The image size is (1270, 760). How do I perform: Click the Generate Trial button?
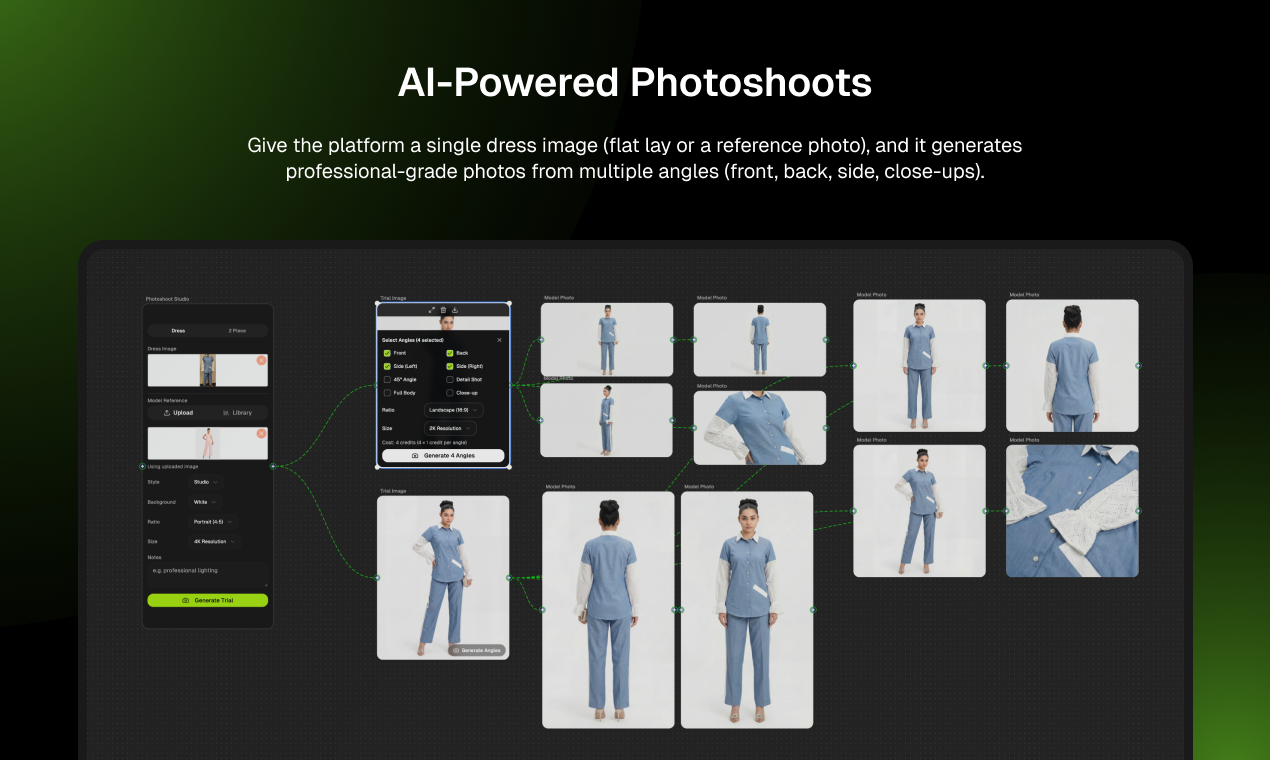pos(208,600)
